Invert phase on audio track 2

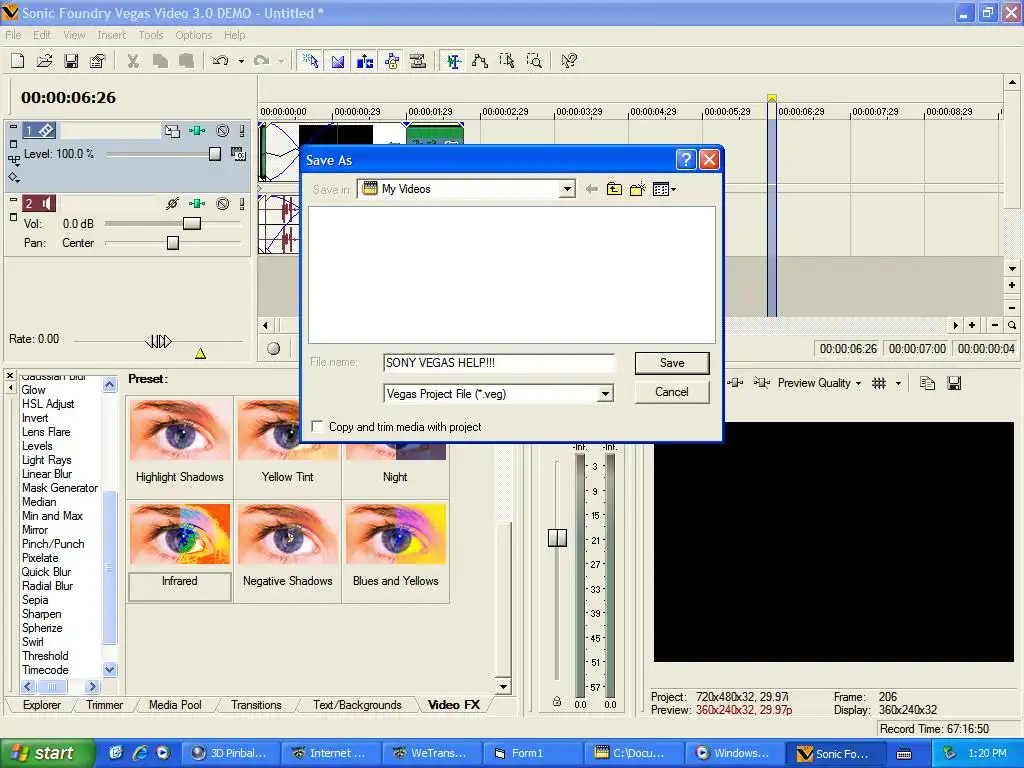pyautogui.click(x=172, y=204)
